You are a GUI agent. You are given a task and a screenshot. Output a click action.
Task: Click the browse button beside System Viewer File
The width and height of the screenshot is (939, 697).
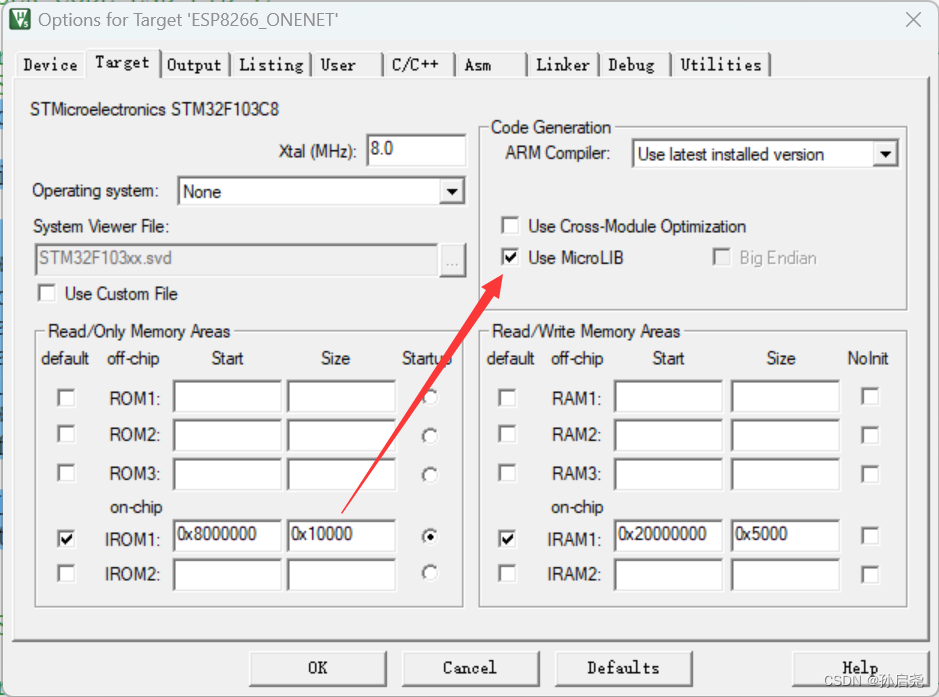point(452,260)
